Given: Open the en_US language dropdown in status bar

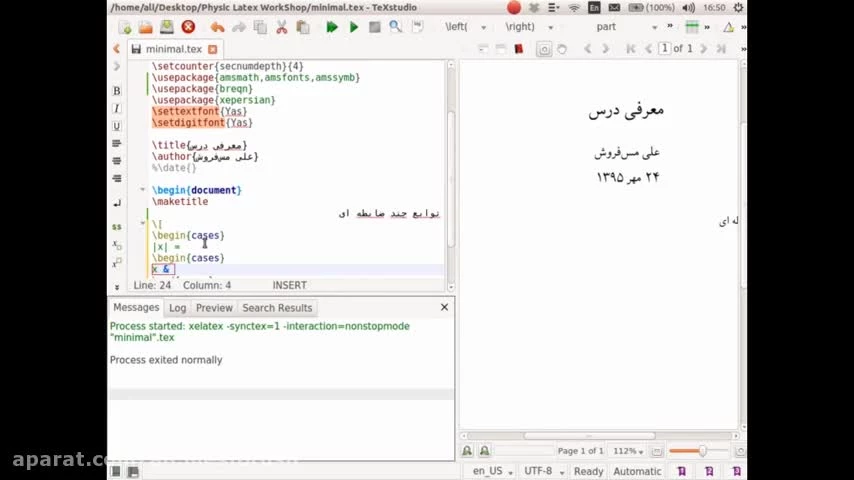Looking at the screenshot, I should [494, 471].
